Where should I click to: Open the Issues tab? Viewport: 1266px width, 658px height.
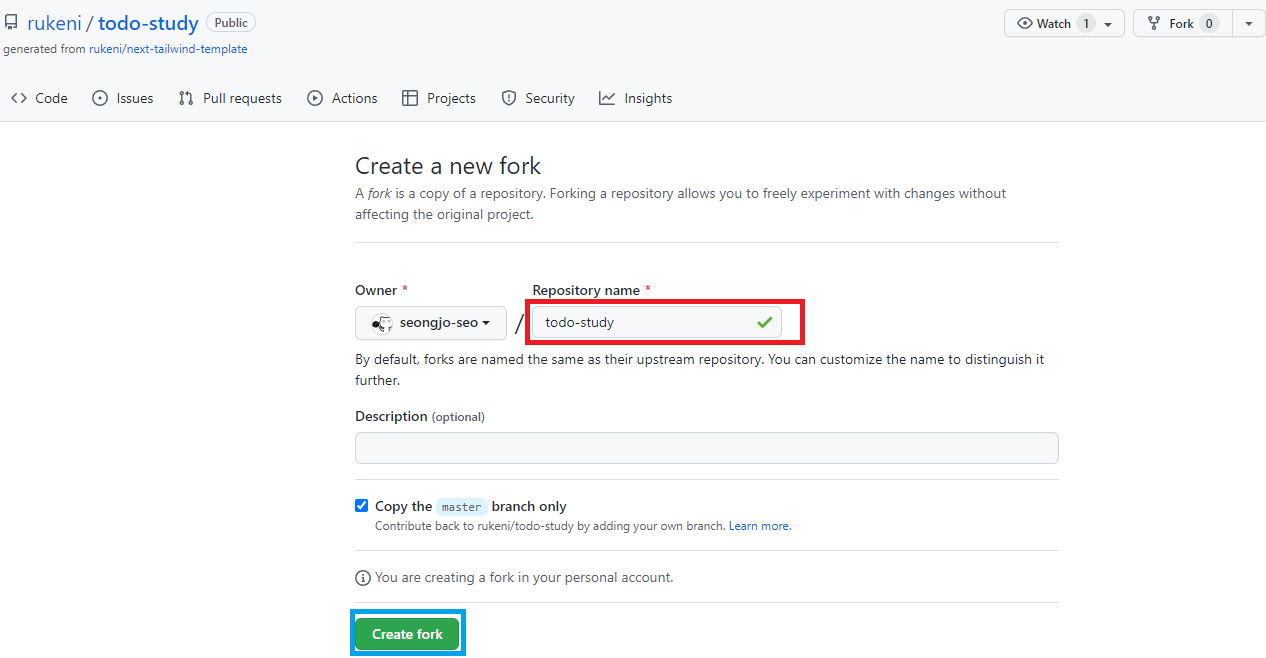click(123, 98)
